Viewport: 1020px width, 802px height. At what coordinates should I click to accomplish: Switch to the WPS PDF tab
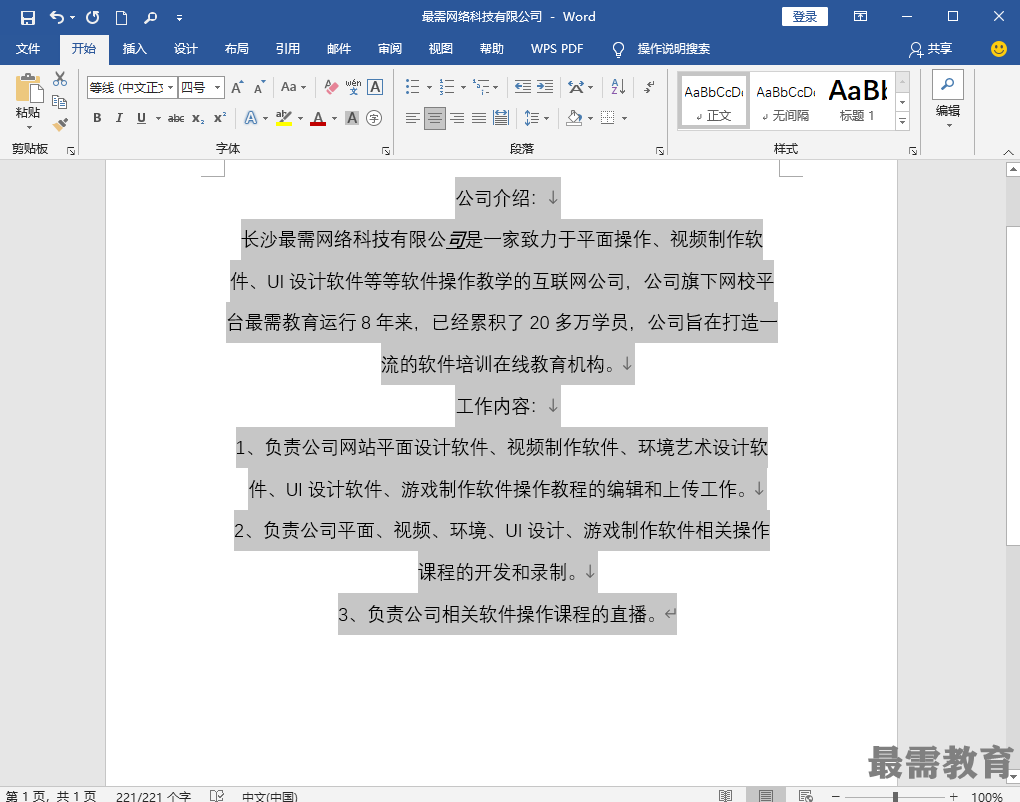(557, 49)
